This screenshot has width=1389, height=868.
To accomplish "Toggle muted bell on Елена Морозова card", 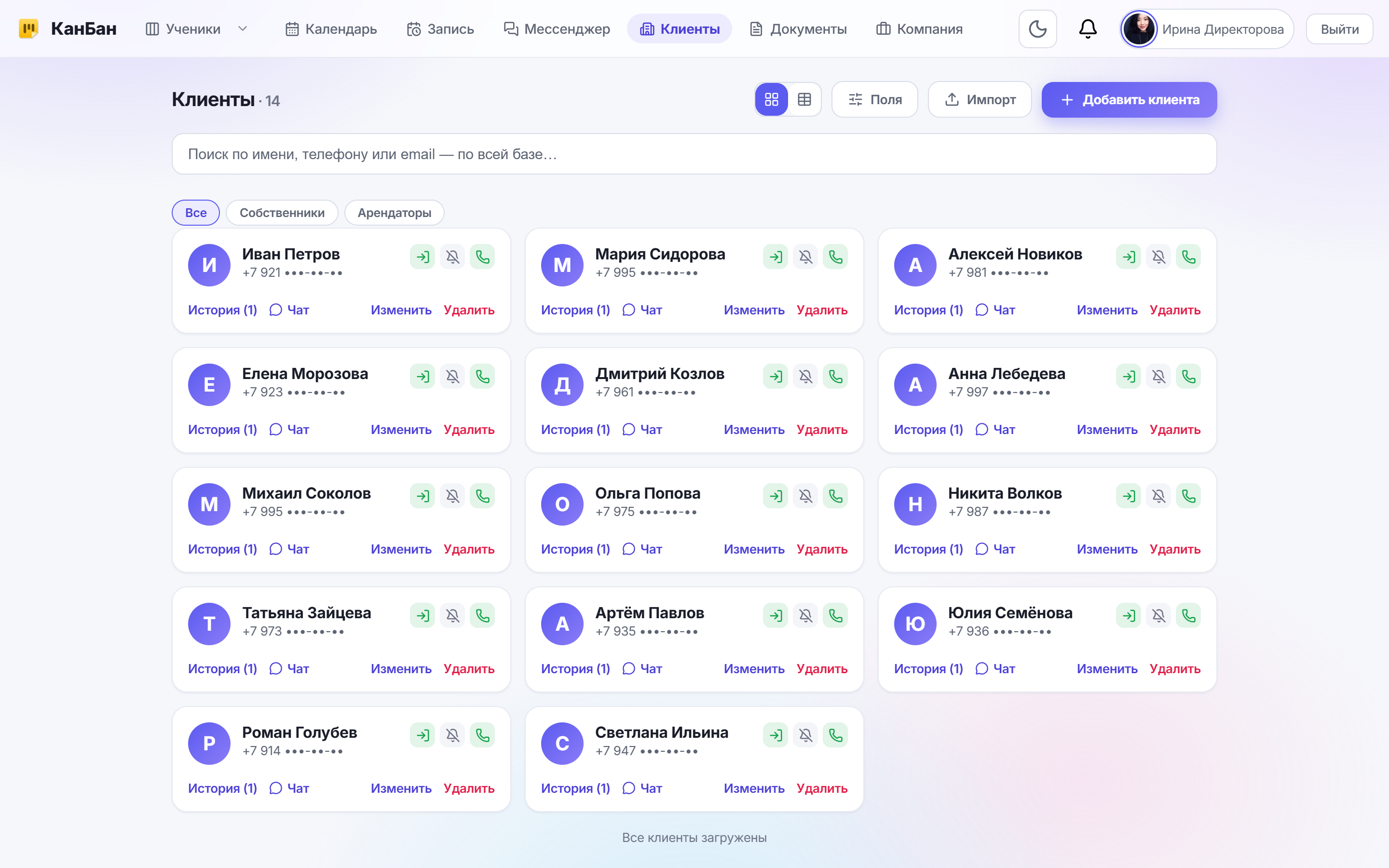I will tap(452, 376).
